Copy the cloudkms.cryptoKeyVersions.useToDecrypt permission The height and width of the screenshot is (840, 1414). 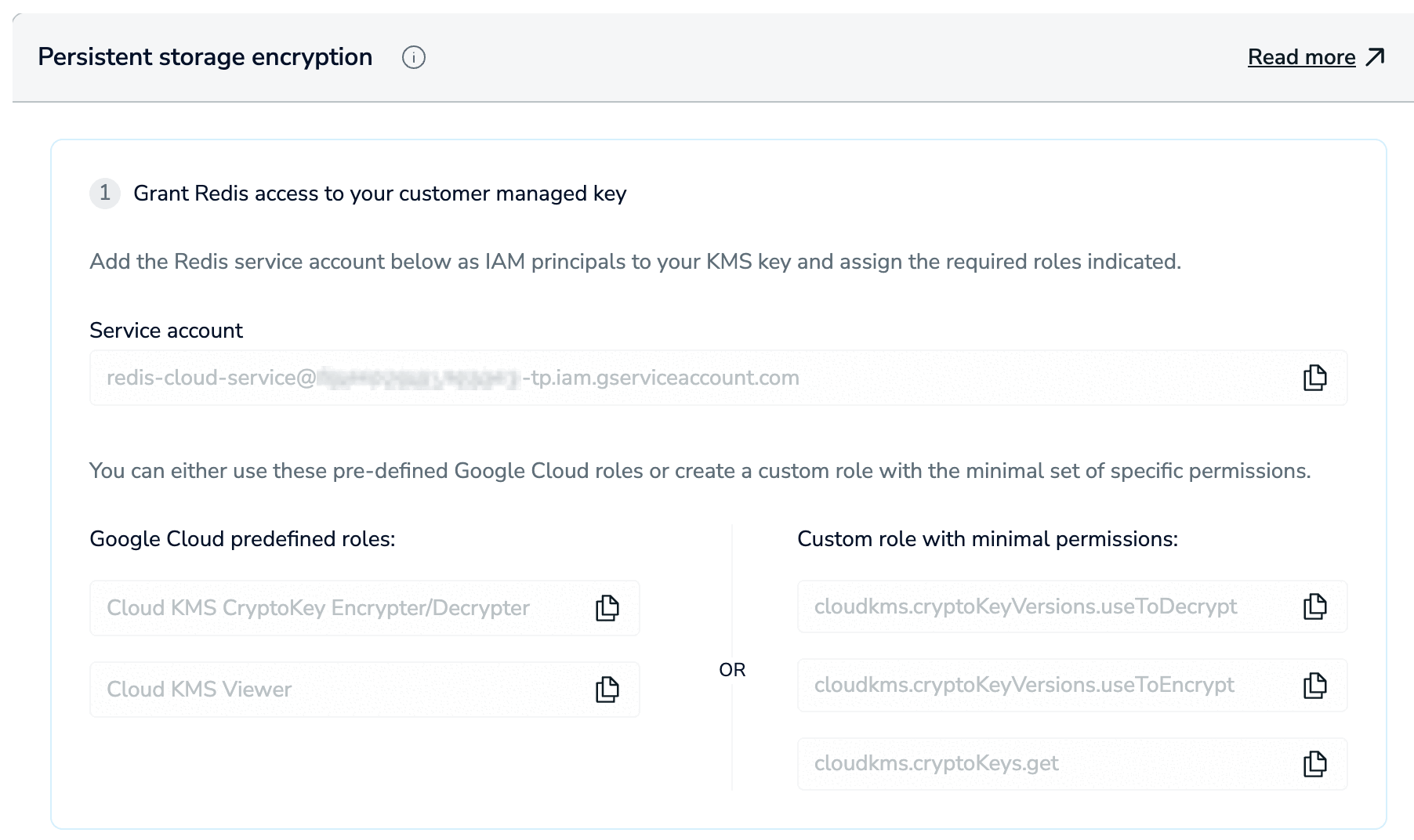pos(1314,606)
